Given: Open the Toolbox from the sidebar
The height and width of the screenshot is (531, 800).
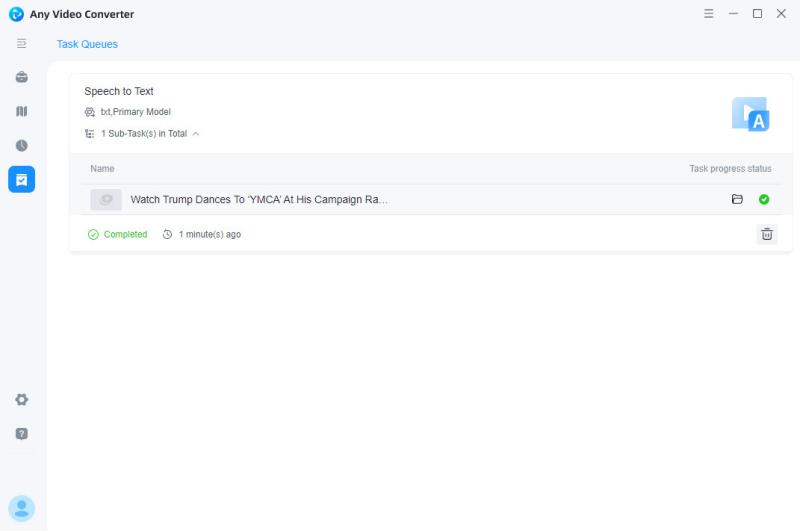Looking at the screenshot, I should [22, 77].
